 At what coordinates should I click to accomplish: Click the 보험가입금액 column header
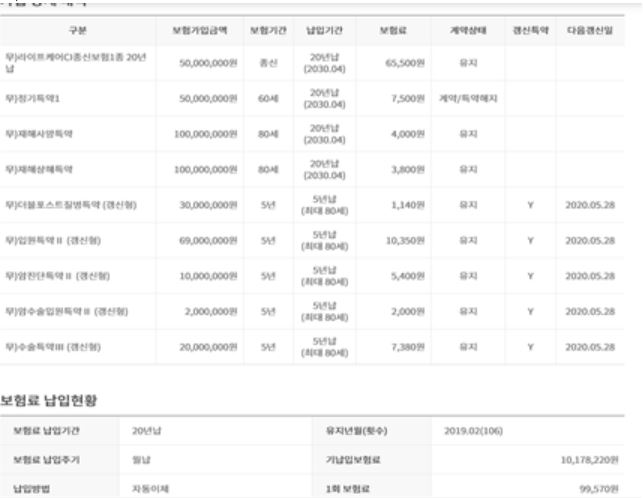click(x=200, y=30)
